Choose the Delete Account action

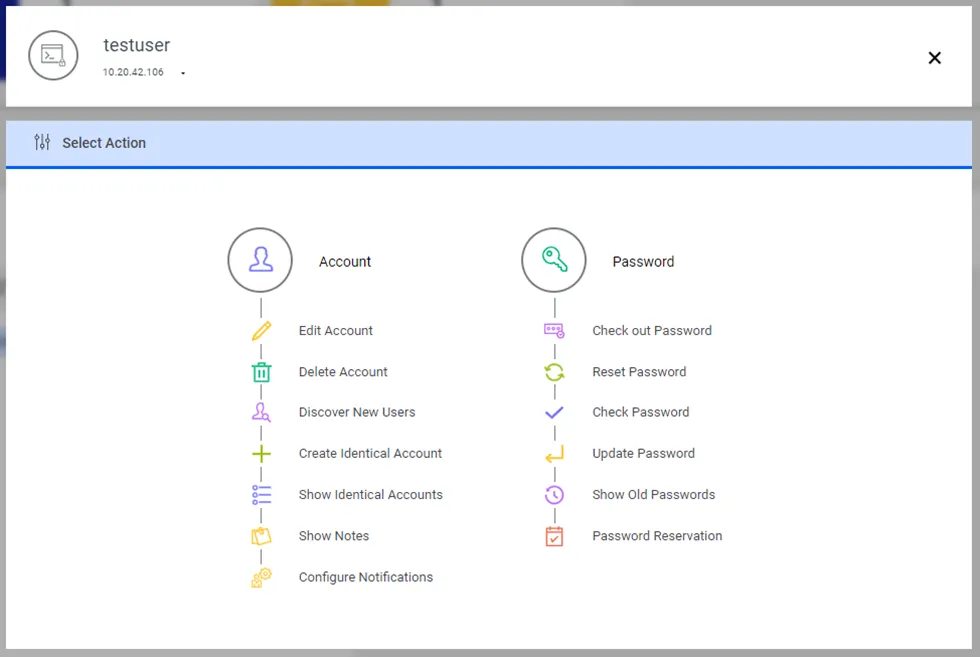pos(343,372)
